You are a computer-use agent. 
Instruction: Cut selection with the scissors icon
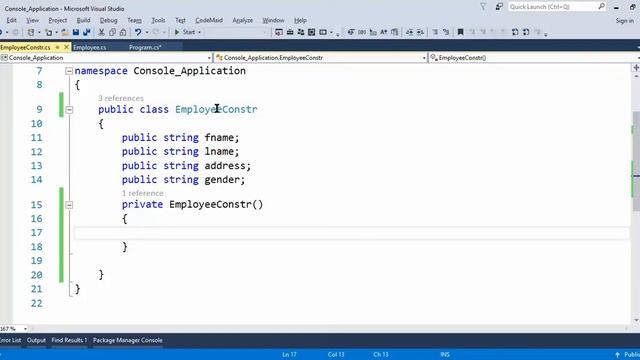[x=102, y=32]
